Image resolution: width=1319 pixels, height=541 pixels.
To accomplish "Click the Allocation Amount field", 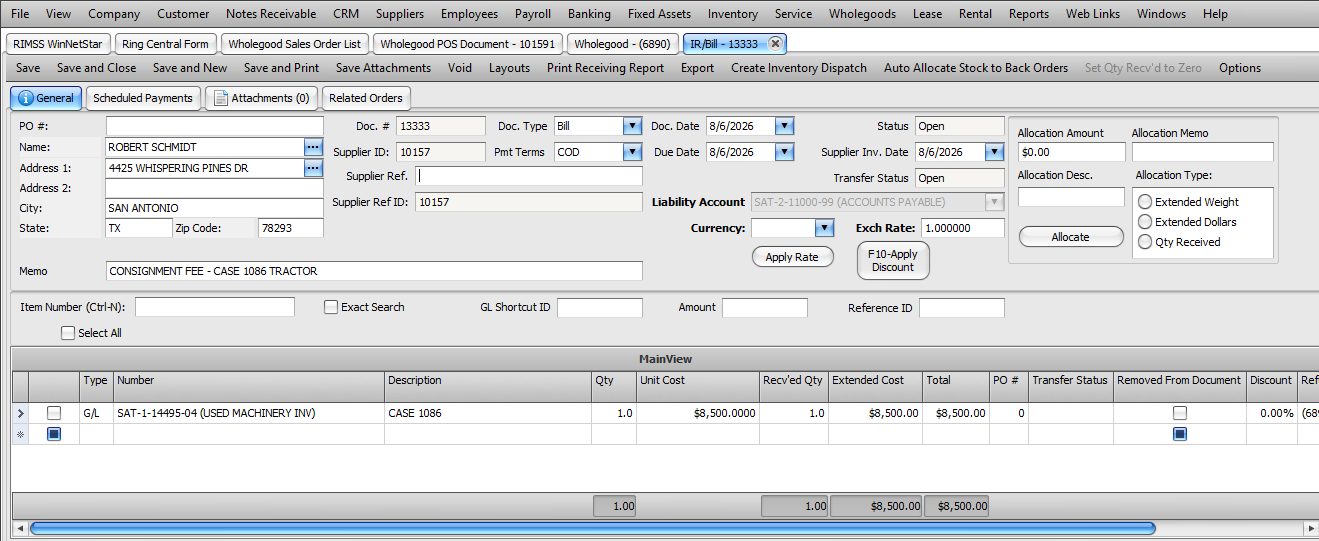I will [1071, 152].
